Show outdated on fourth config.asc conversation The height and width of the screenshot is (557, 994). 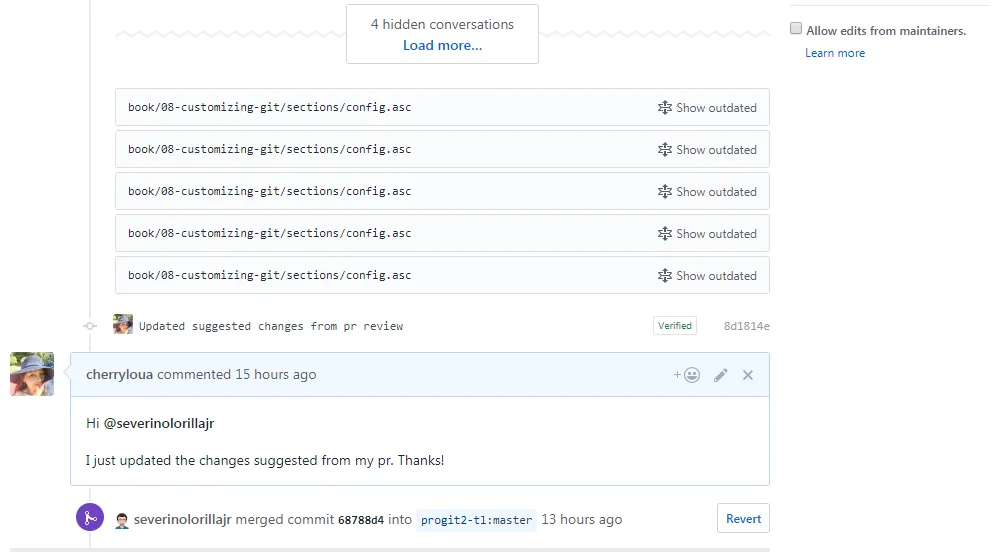707,234
